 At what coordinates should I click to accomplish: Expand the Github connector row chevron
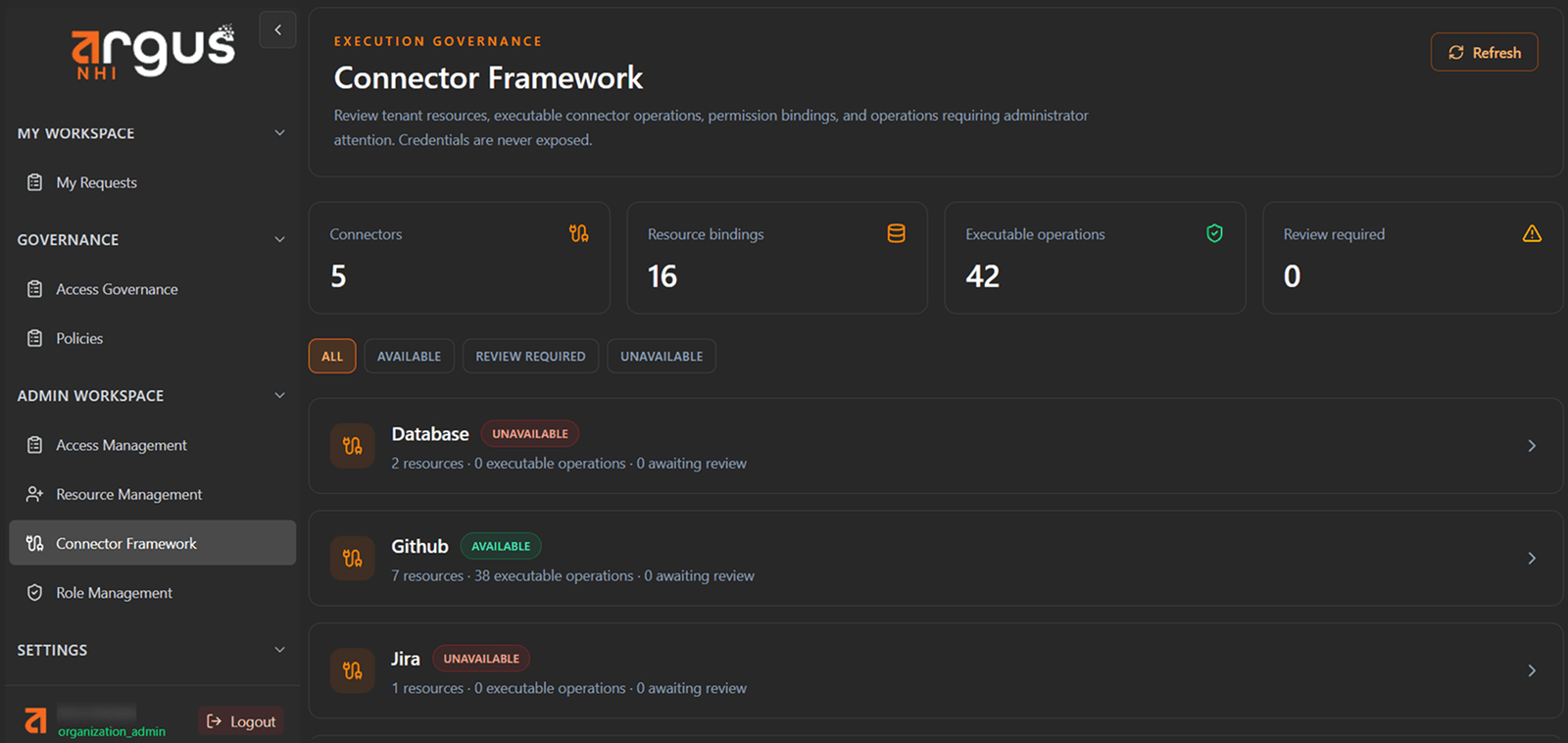(x=1532, y=559)
